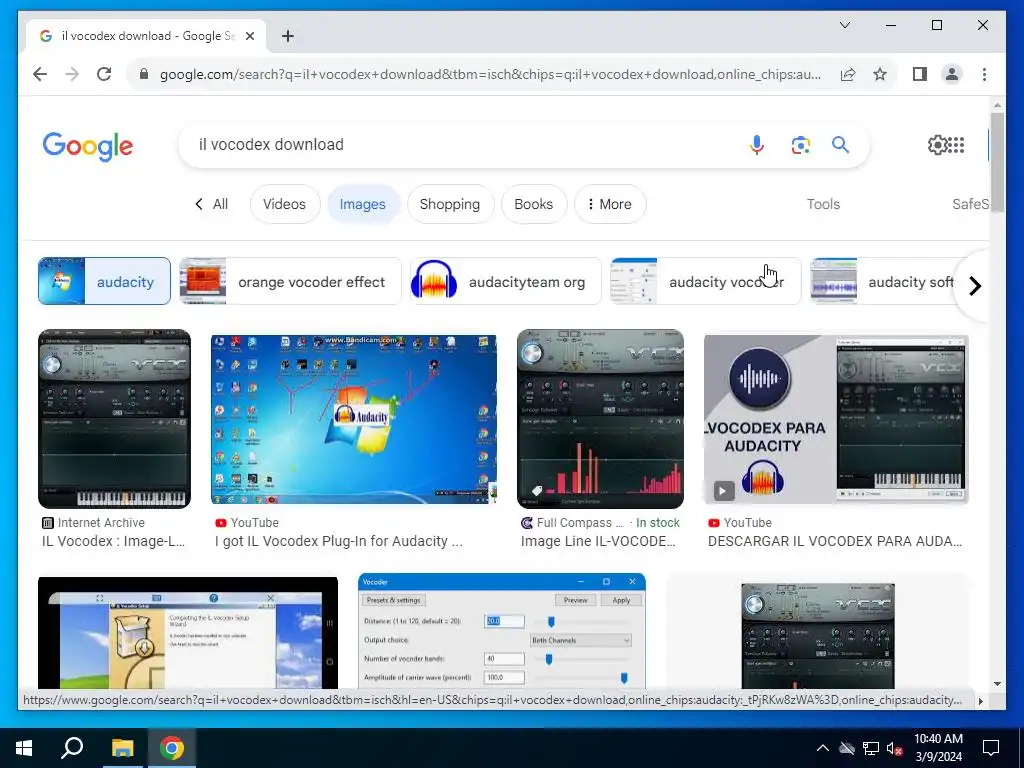Click the forward navigation arrow
Viewport: 1024px width, 768px height.
[72, 74]
